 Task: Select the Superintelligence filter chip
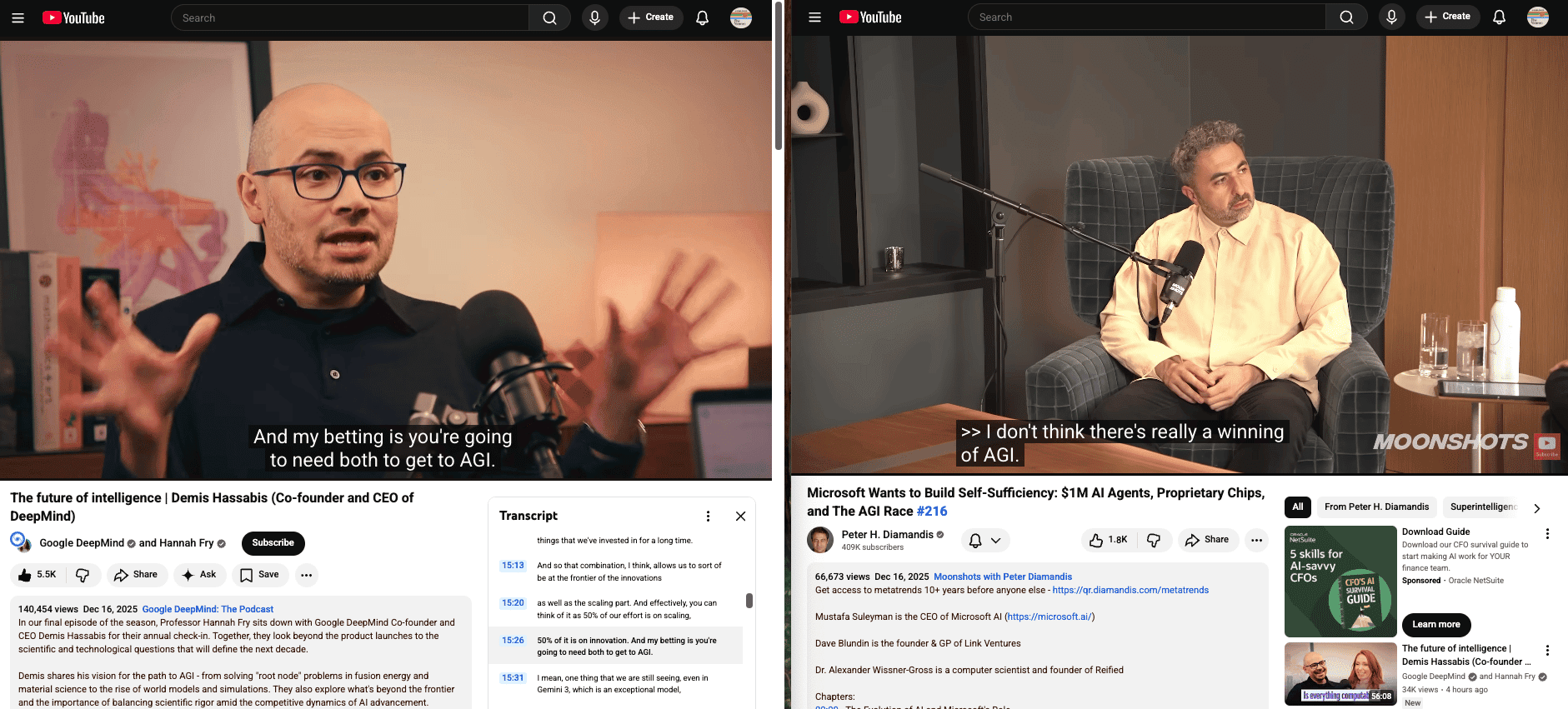coord(1483,507)
